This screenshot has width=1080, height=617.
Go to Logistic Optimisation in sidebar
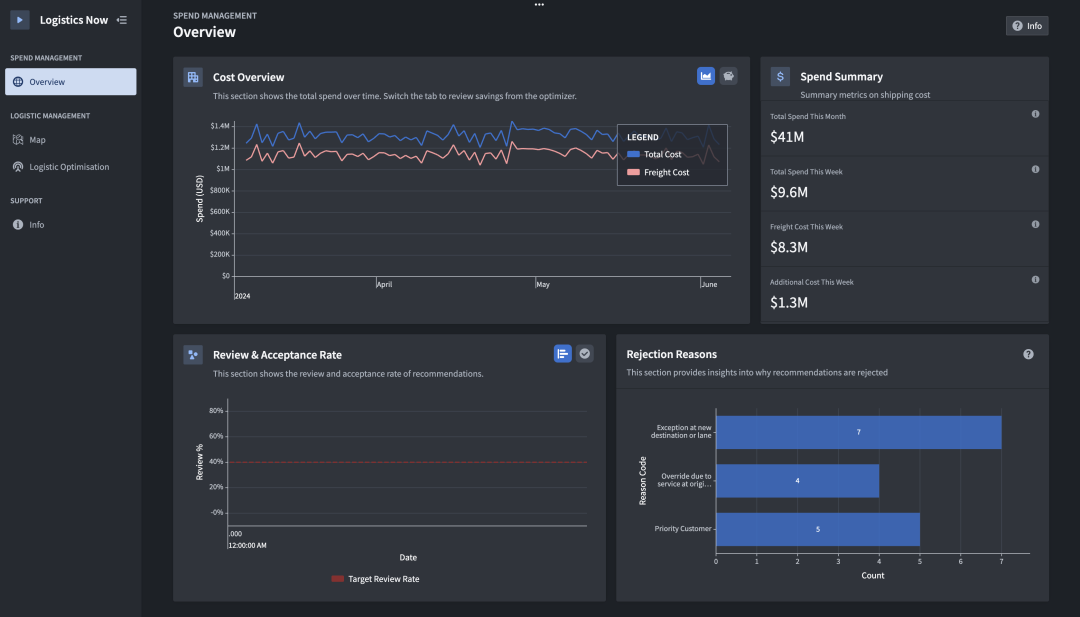click(x=69, y=167)
